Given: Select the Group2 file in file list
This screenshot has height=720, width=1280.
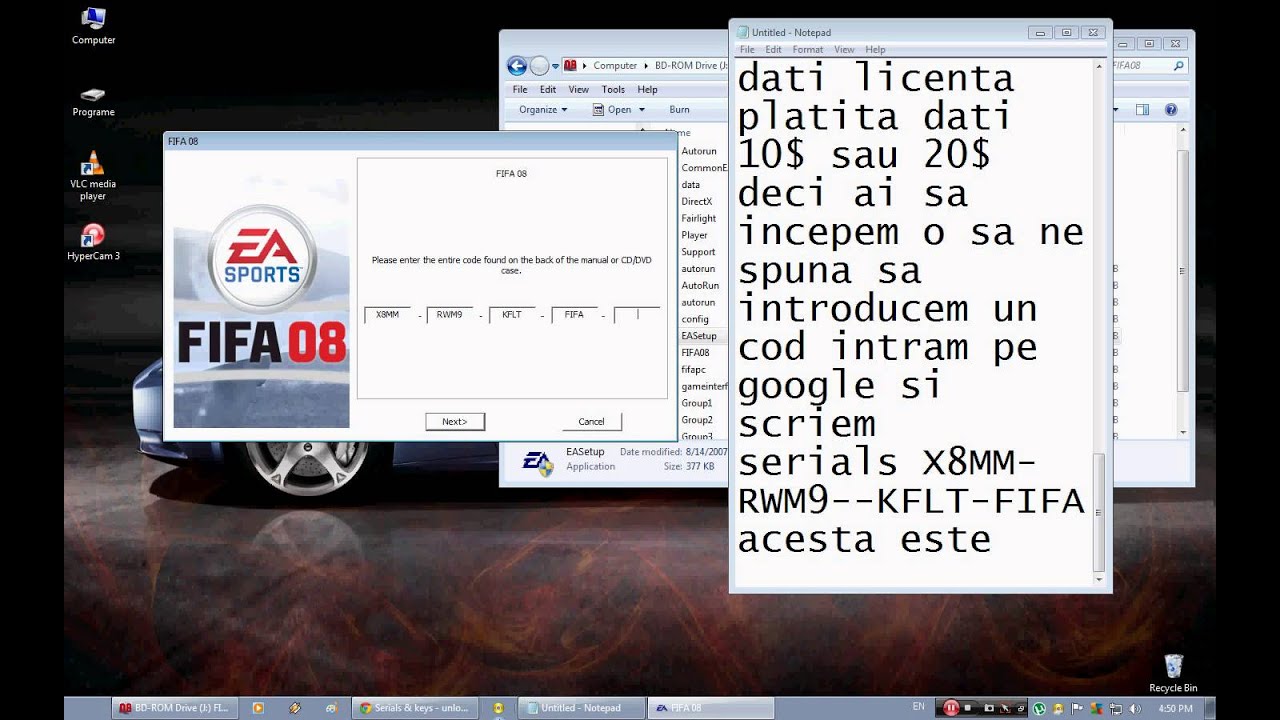Looking at the screenshot, I should pos(697,420).
